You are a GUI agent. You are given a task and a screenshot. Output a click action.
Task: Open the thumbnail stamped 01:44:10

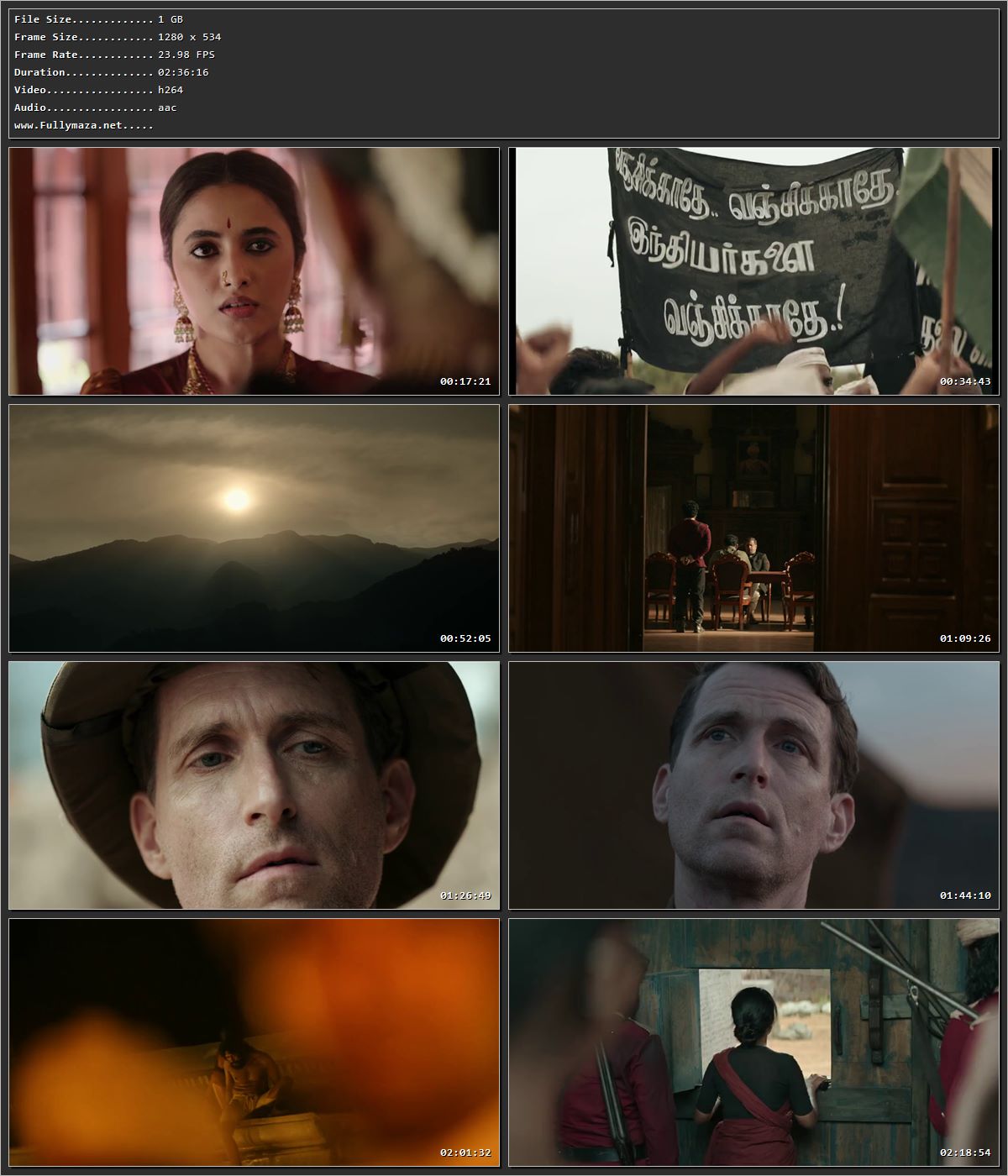pos(753,785)
